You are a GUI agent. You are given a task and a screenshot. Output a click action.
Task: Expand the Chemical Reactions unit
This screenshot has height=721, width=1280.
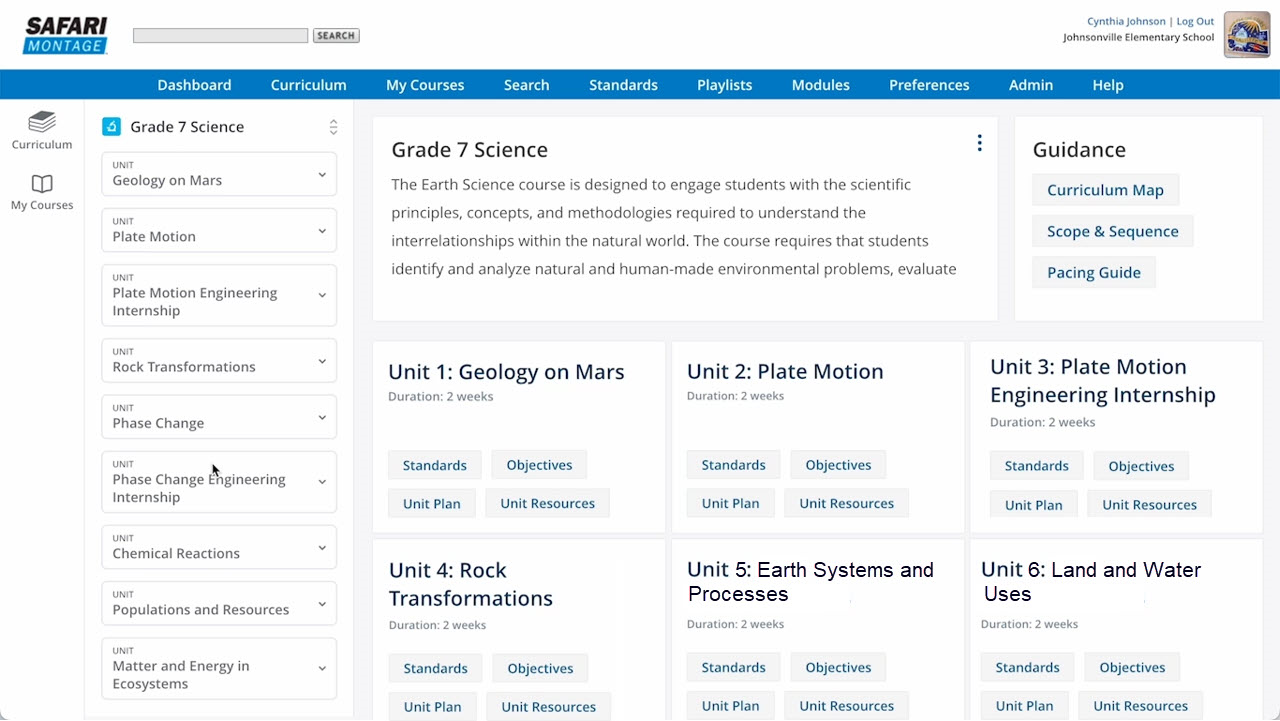[219, 547]
